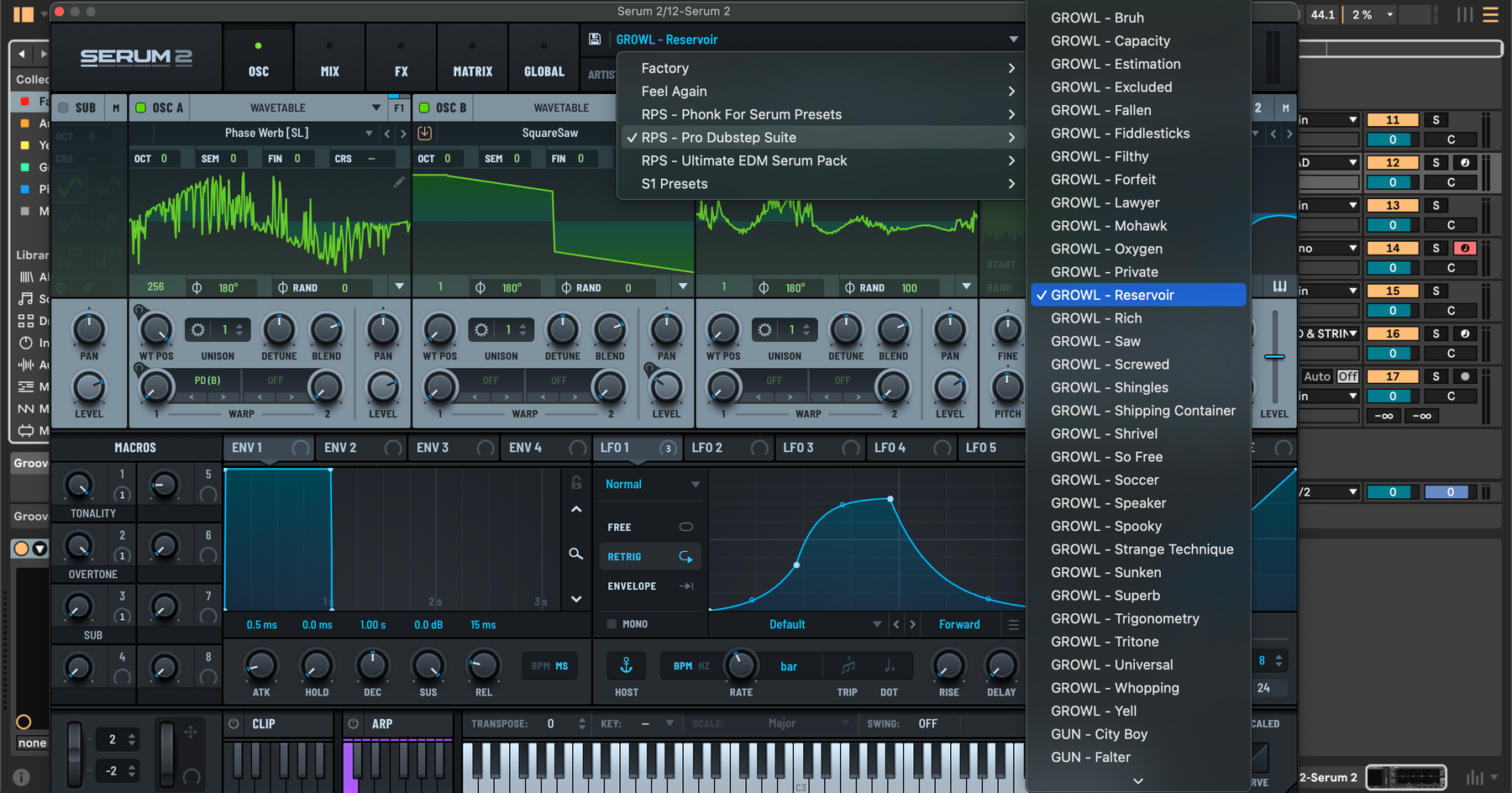Click the OSC A F1 filter routing button
This screenshot has width=1512, height=793.
(399, 108)
